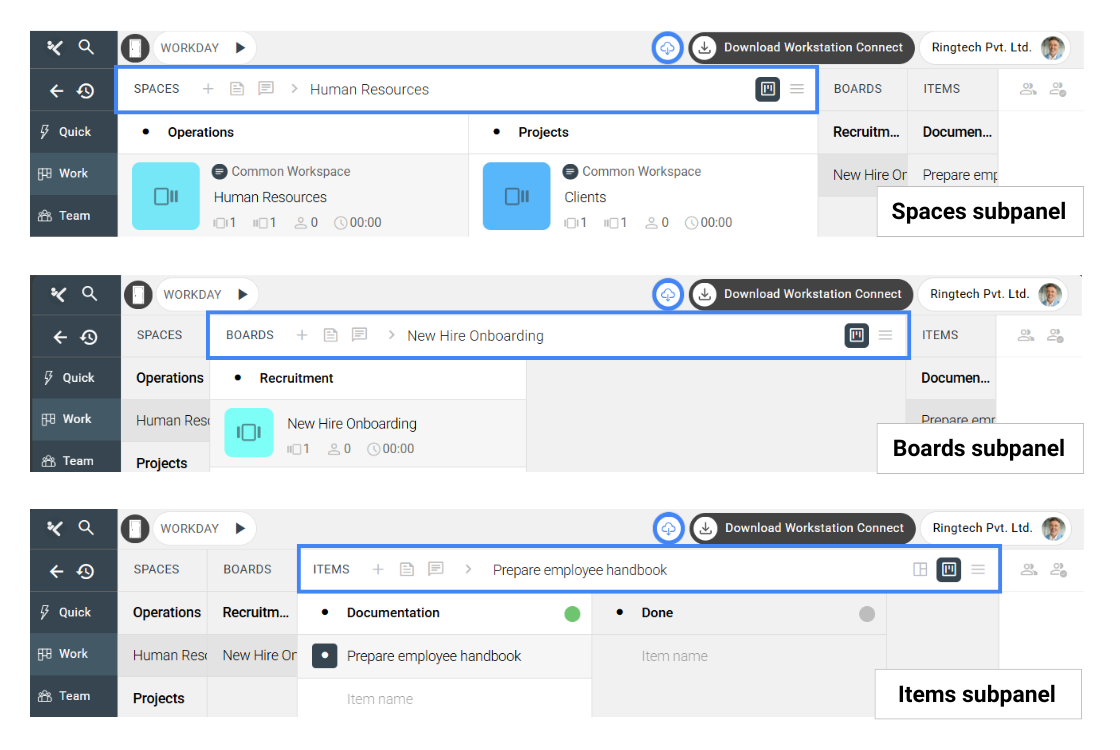Click the cyan Human Resources space icon
The height and width of the screenshot is (750, 1120).
coord(166,196)
